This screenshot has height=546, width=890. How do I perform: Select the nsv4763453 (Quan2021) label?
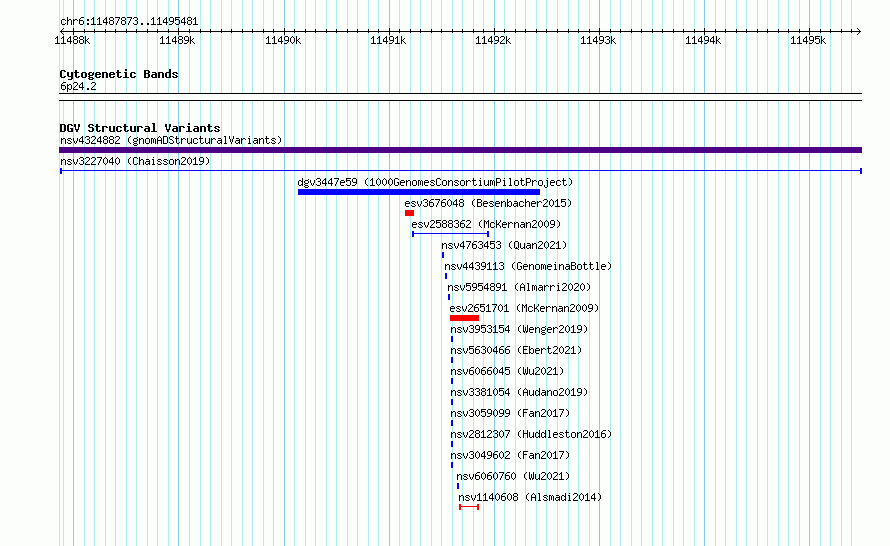(504, 245)
